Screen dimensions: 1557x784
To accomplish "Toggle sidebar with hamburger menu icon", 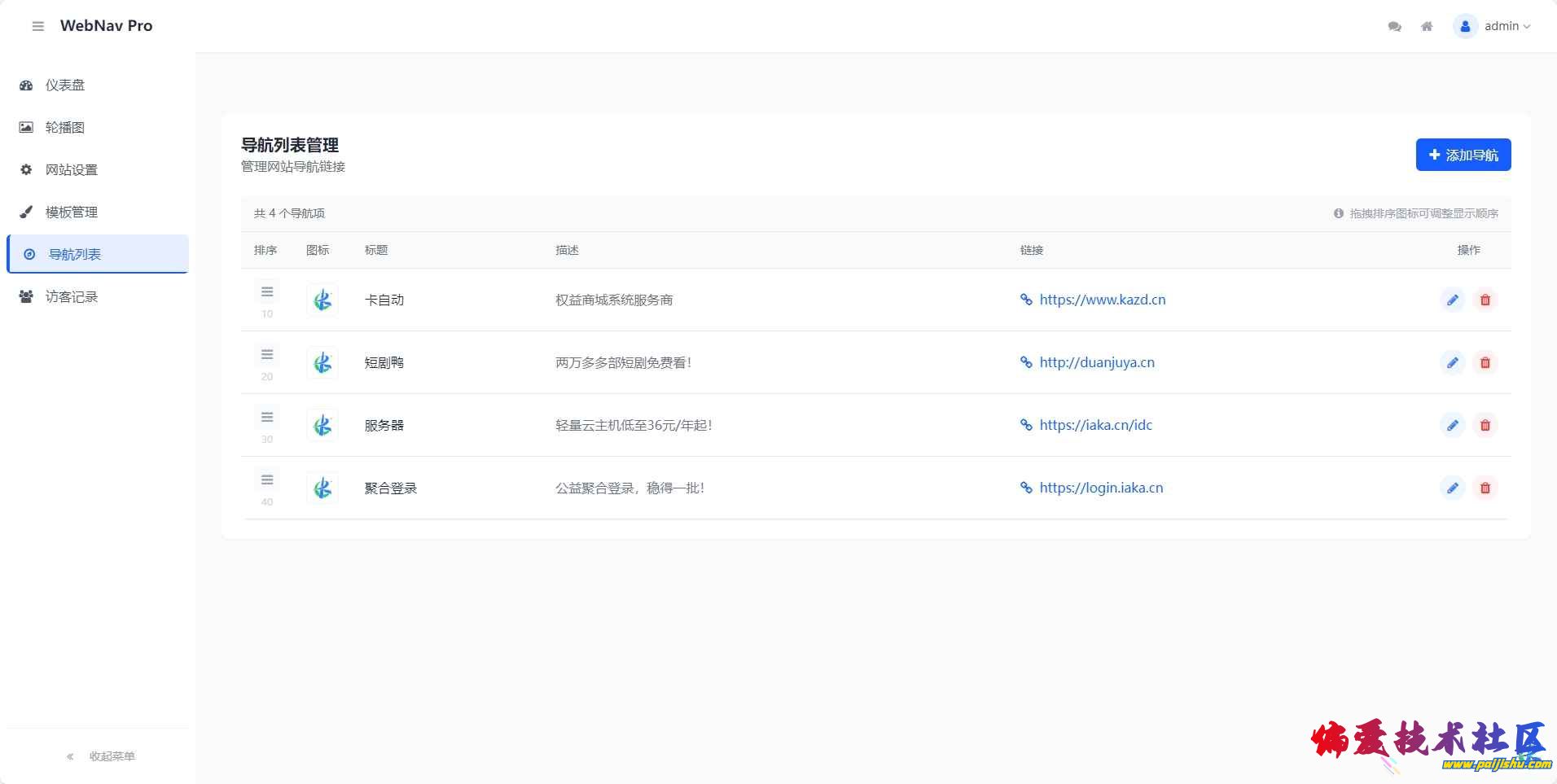I will 37,26.
